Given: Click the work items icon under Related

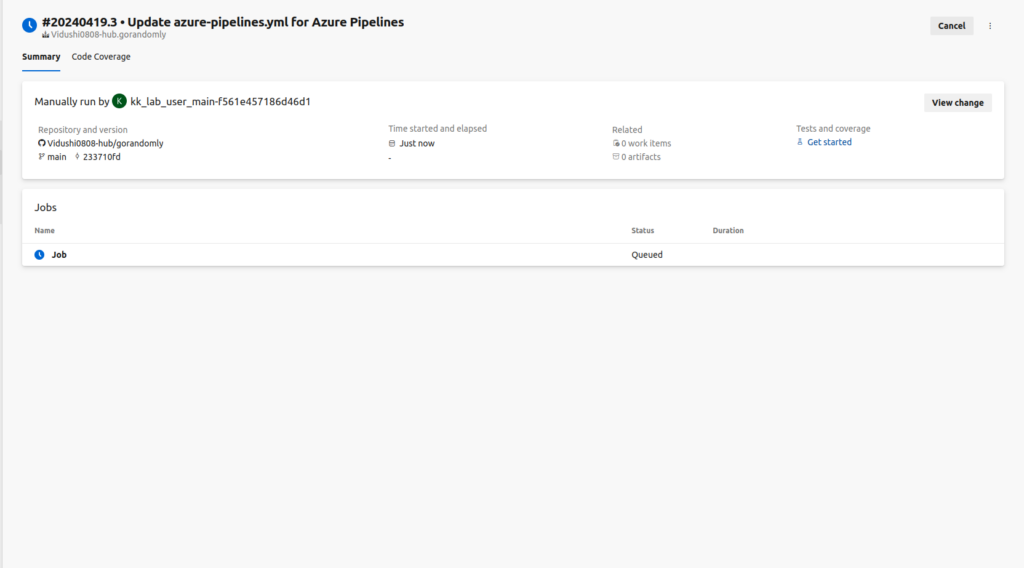Looking at the screenshot, I should pyautogui.click(x=616, y=143).
